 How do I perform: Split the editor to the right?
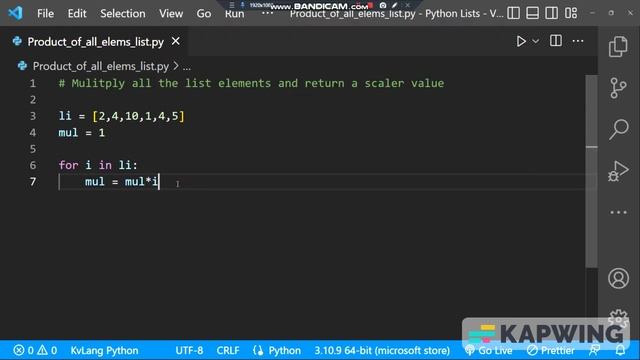pos(556,41)
